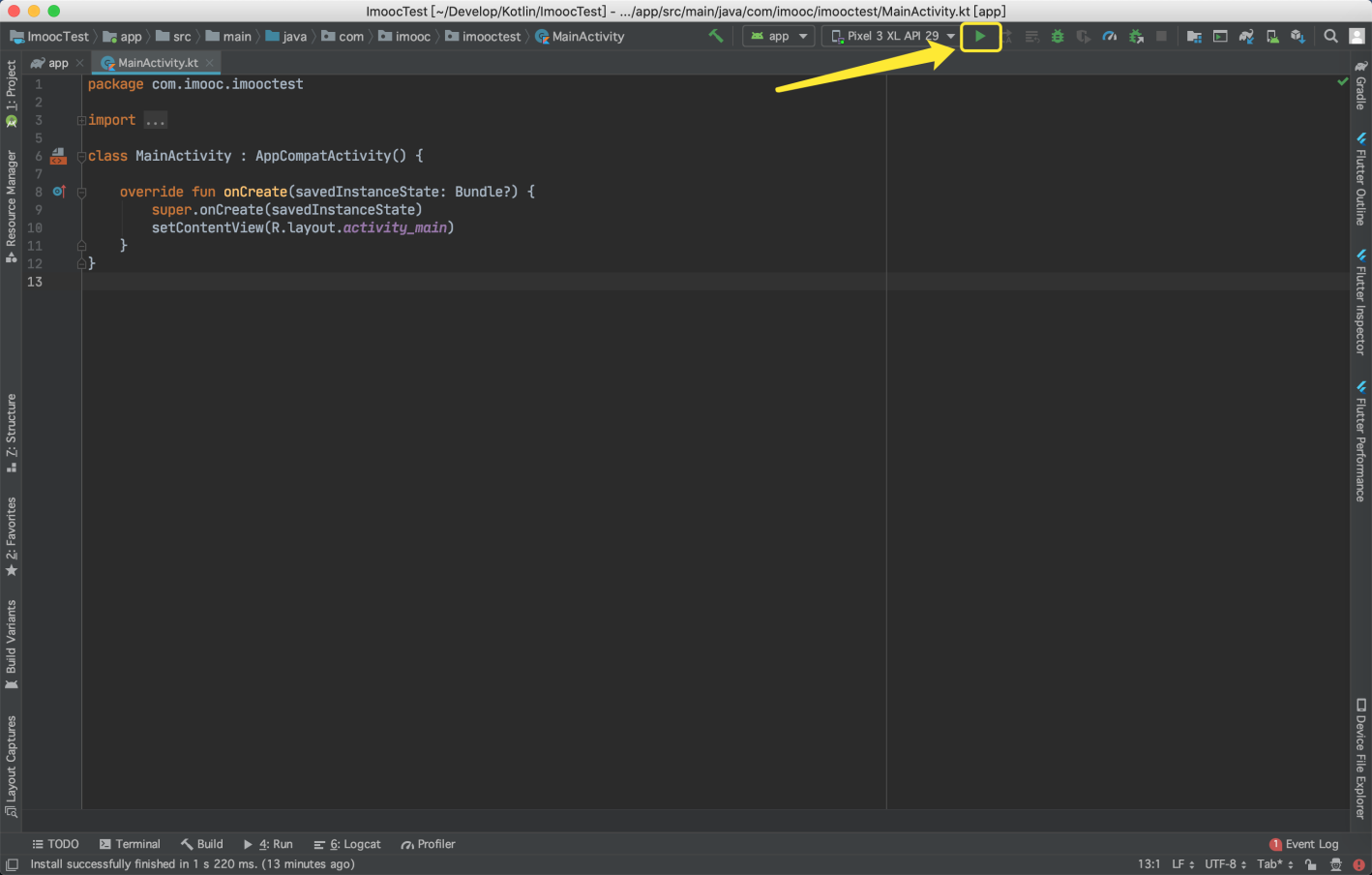Click Apply Changes and Restart Activity icon

(1006, 36)
